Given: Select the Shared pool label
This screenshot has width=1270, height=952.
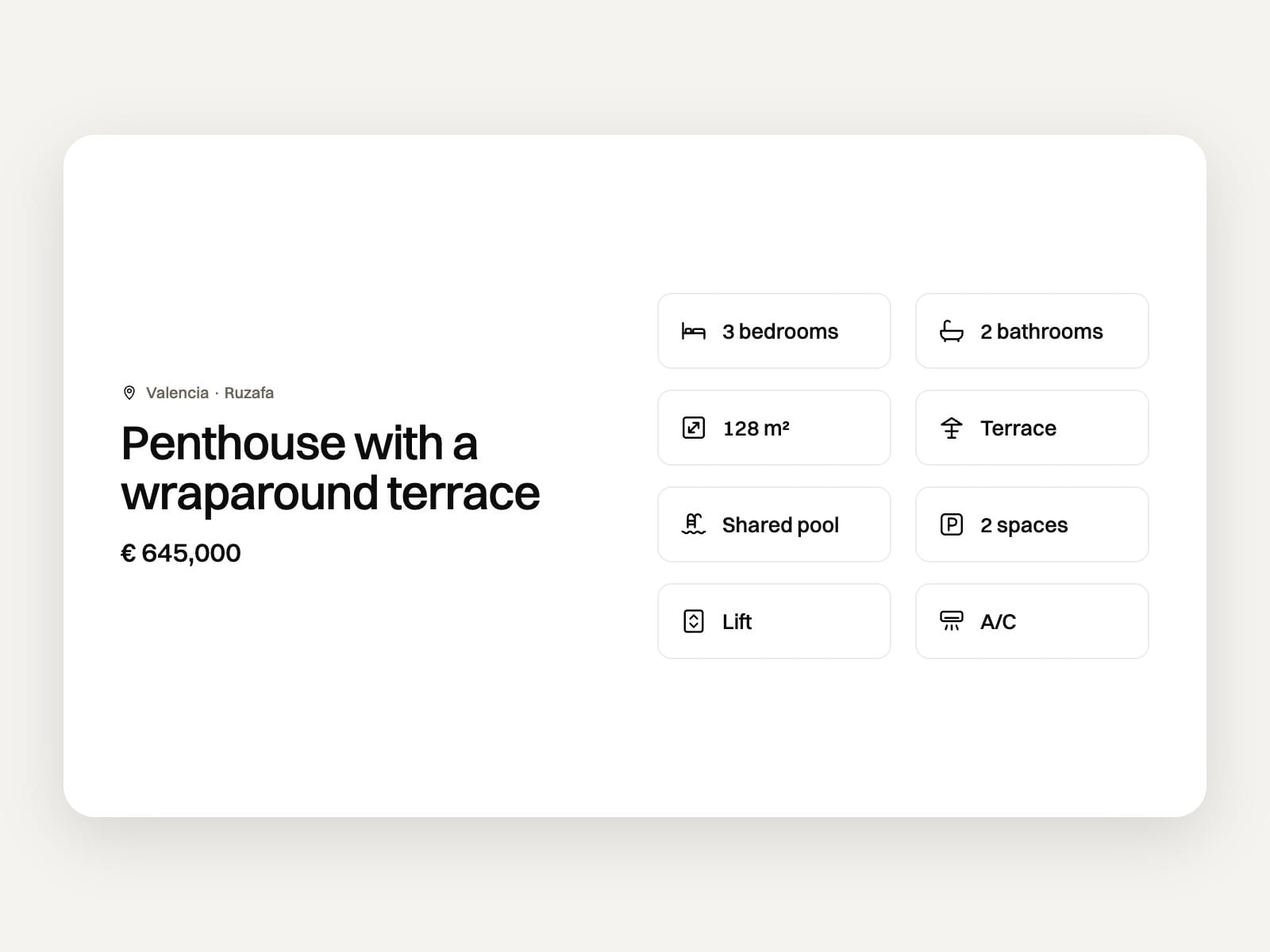Looking at the screenshot, I should coord(780,525).
